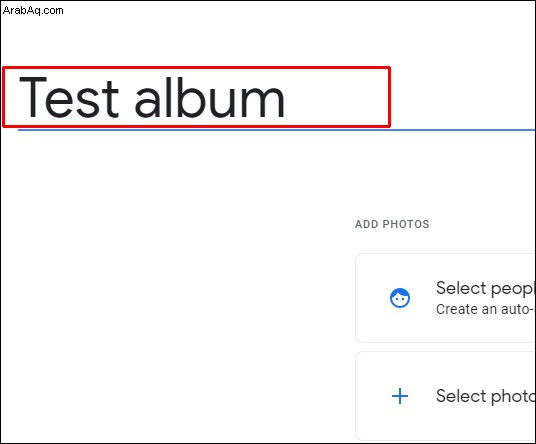Viewport: 536px width, 444px height.
Task: Click blank area left of face icon in people card
Action: (373, 298)
